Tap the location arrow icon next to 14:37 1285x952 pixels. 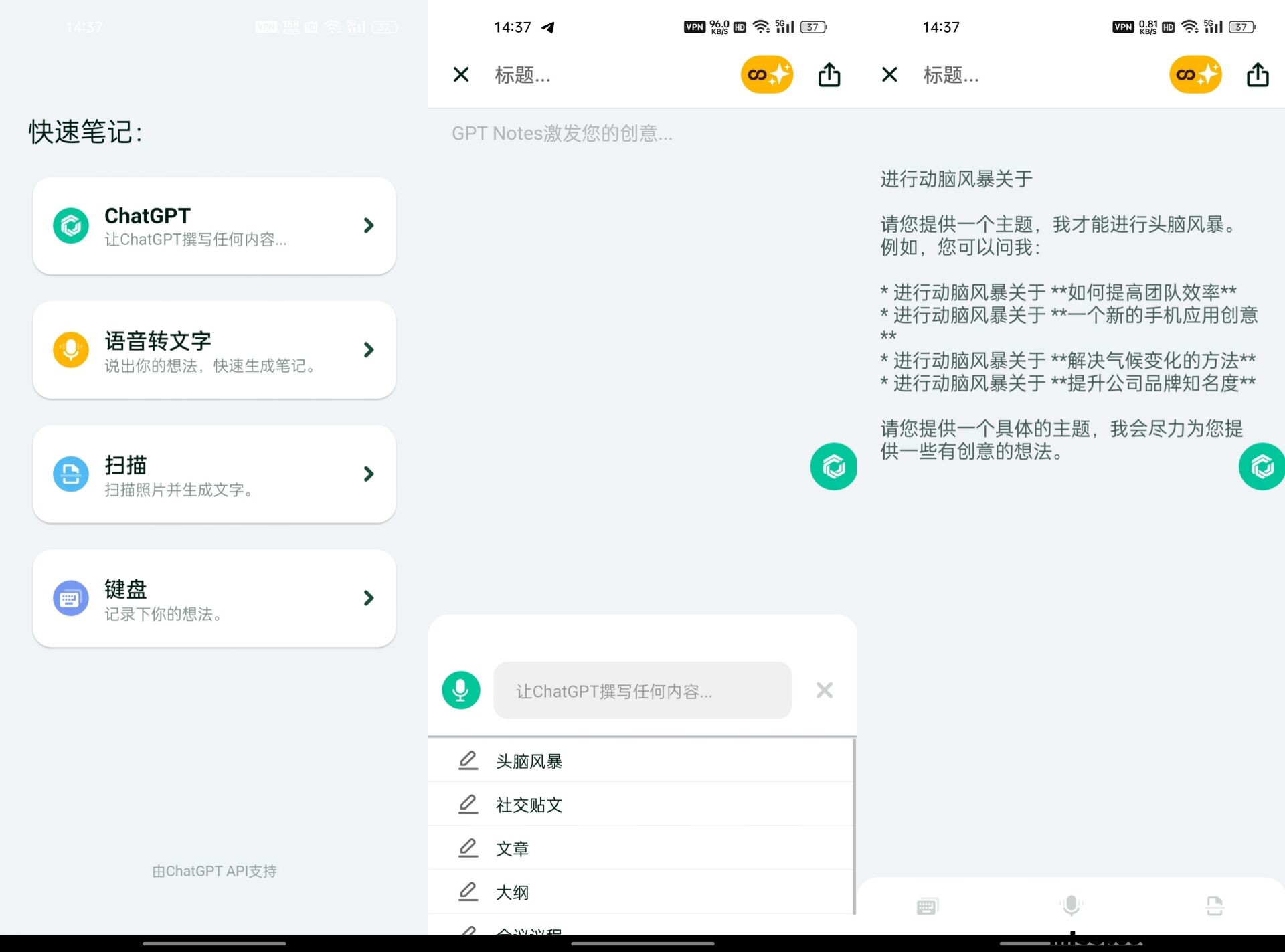pyautogui.click(x=548, y=27)
